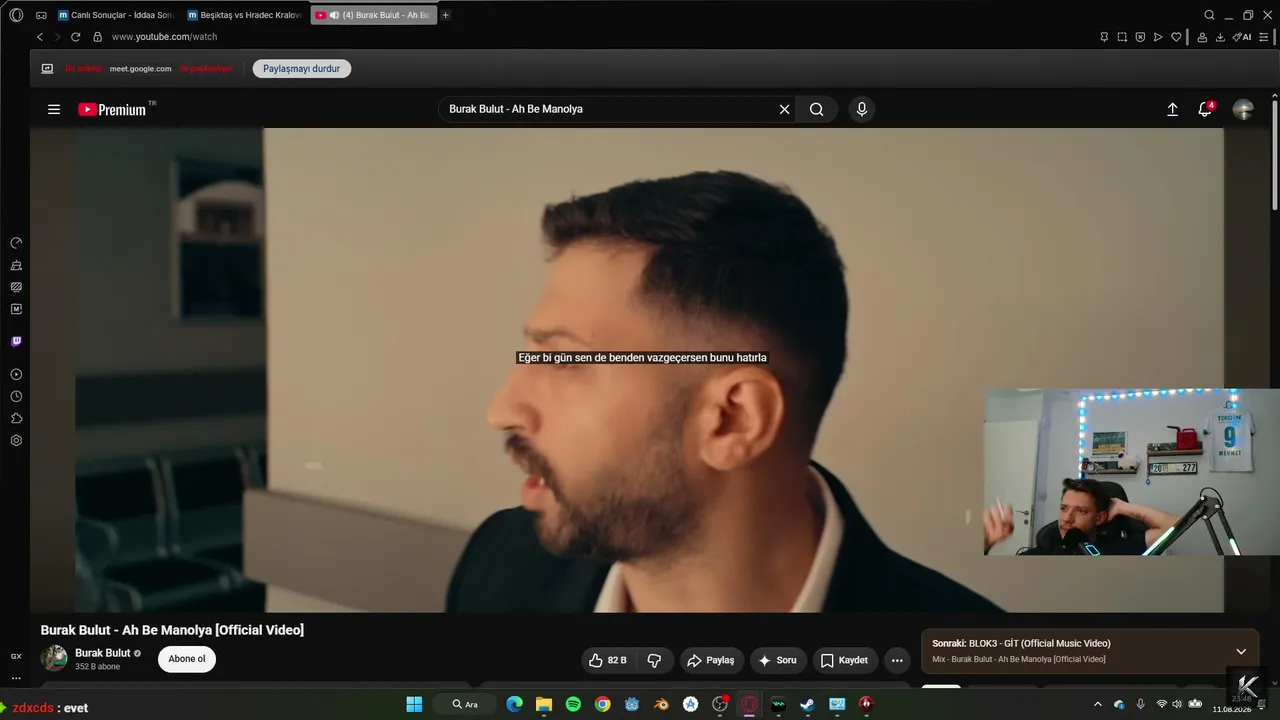Save the video with Kaydet

pyautogui.click(x=844, y=660)
